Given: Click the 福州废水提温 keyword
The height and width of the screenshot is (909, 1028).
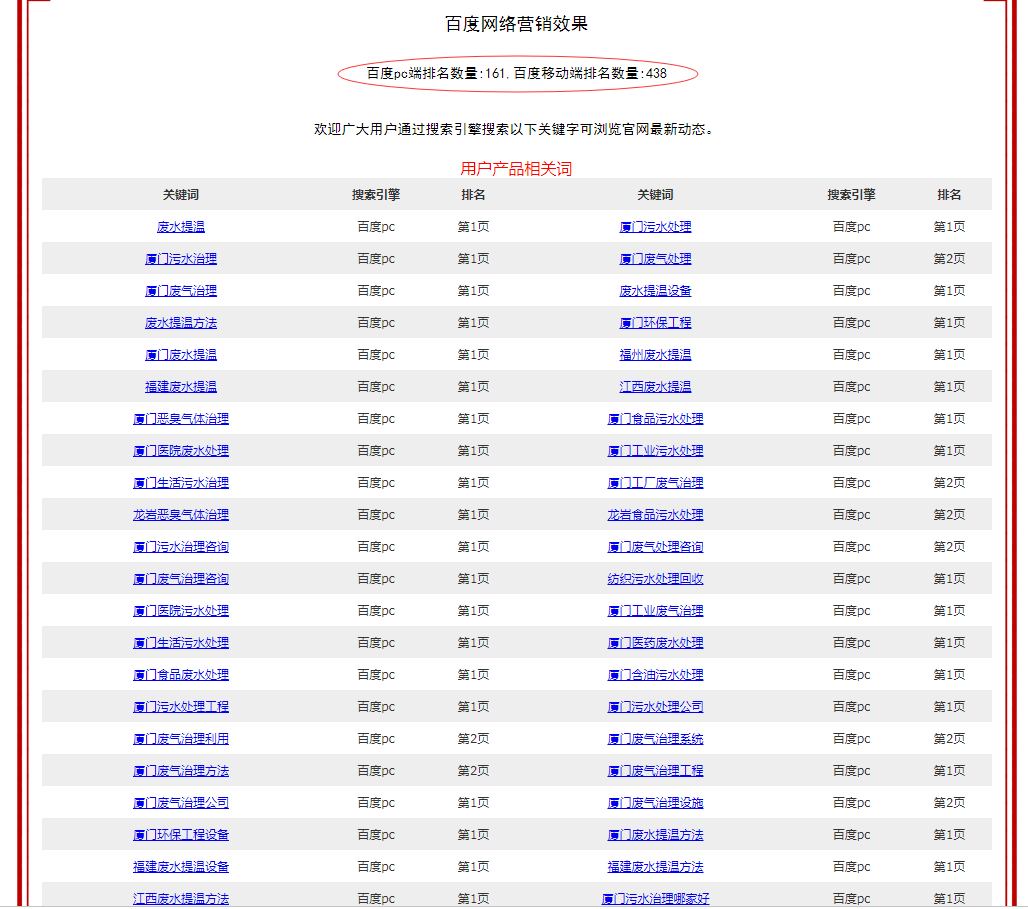Looking at the screenshot, I should 655,355.
